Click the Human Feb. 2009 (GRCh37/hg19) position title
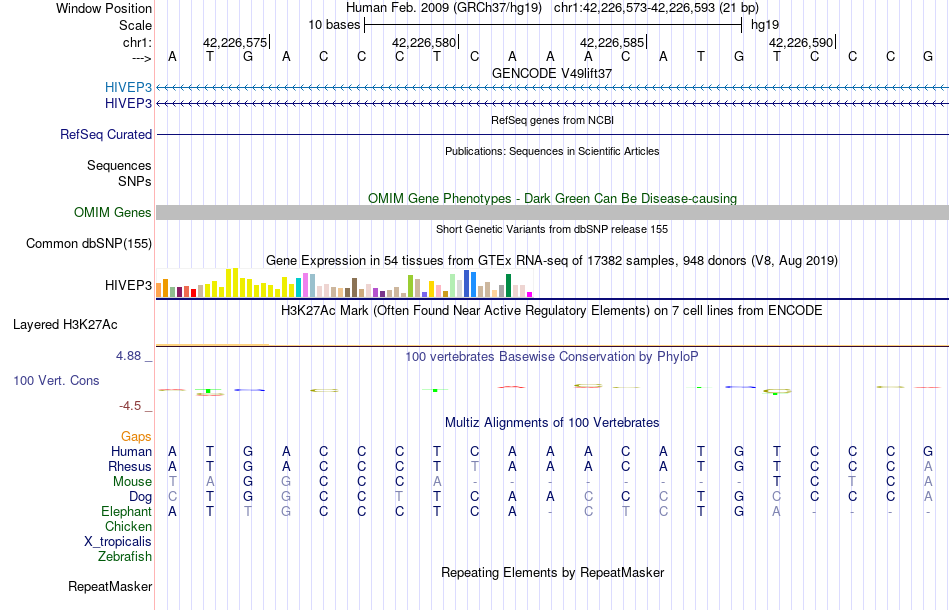 click(446, 8)
